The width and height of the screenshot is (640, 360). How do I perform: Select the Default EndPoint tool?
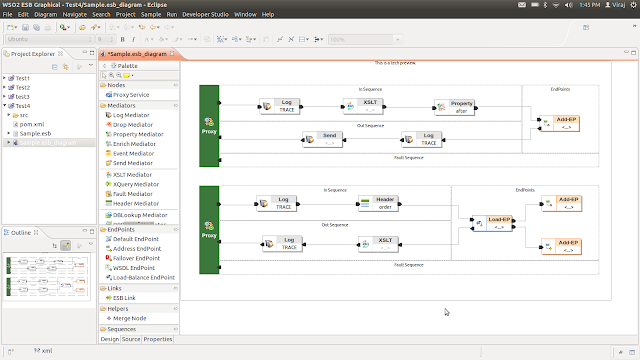coord(132,239)
